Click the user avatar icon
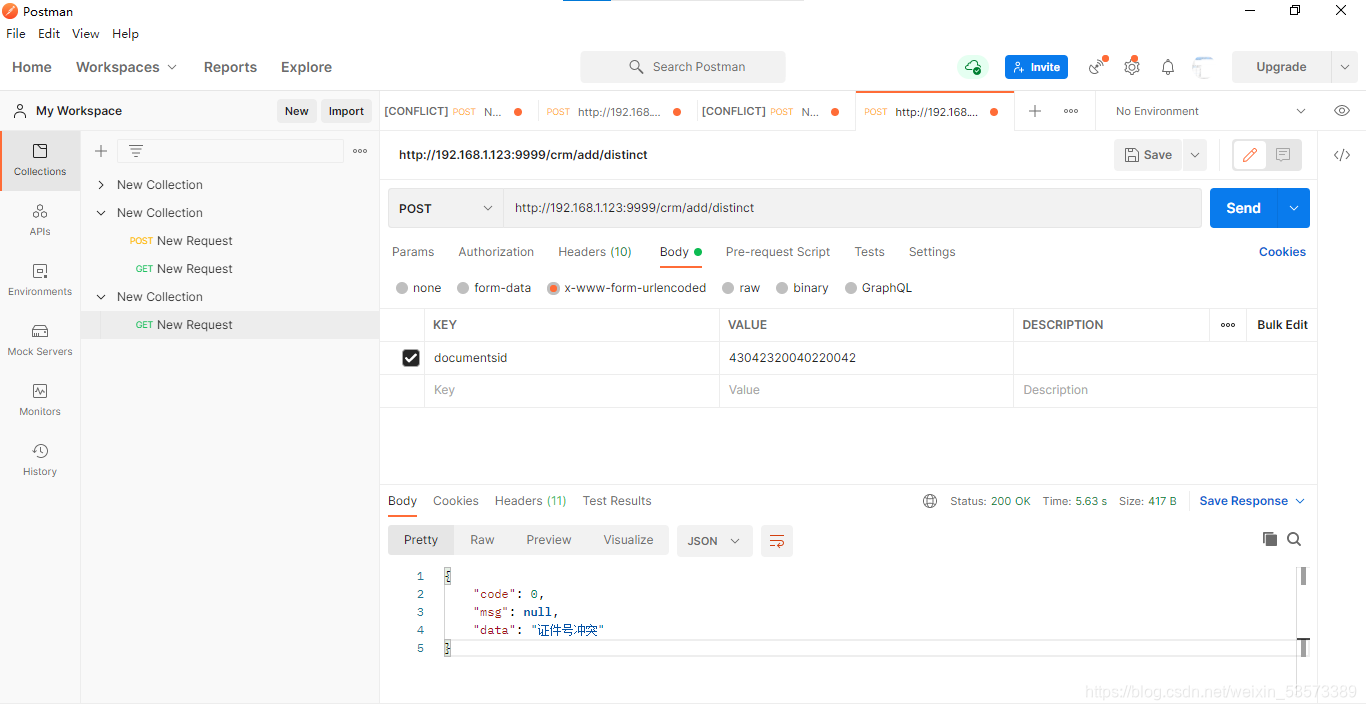Viewport: 1366px width, 710px height. [1203, 67]
